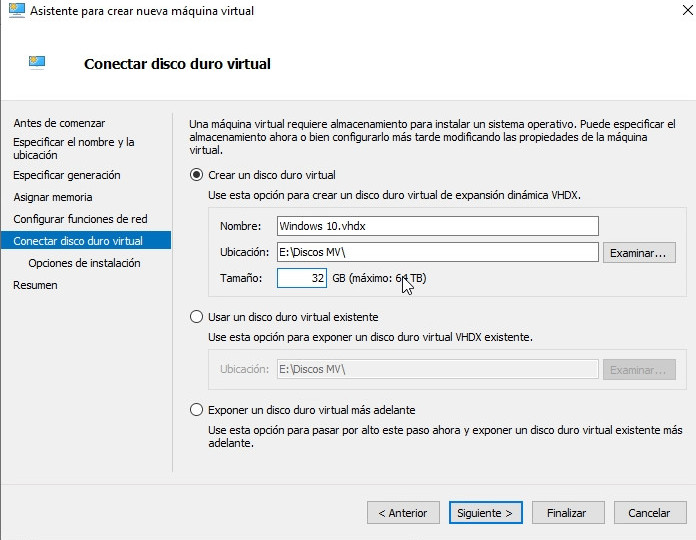Open the 'Especificar generación' step

pyautogui.click(x=66, y=175)
